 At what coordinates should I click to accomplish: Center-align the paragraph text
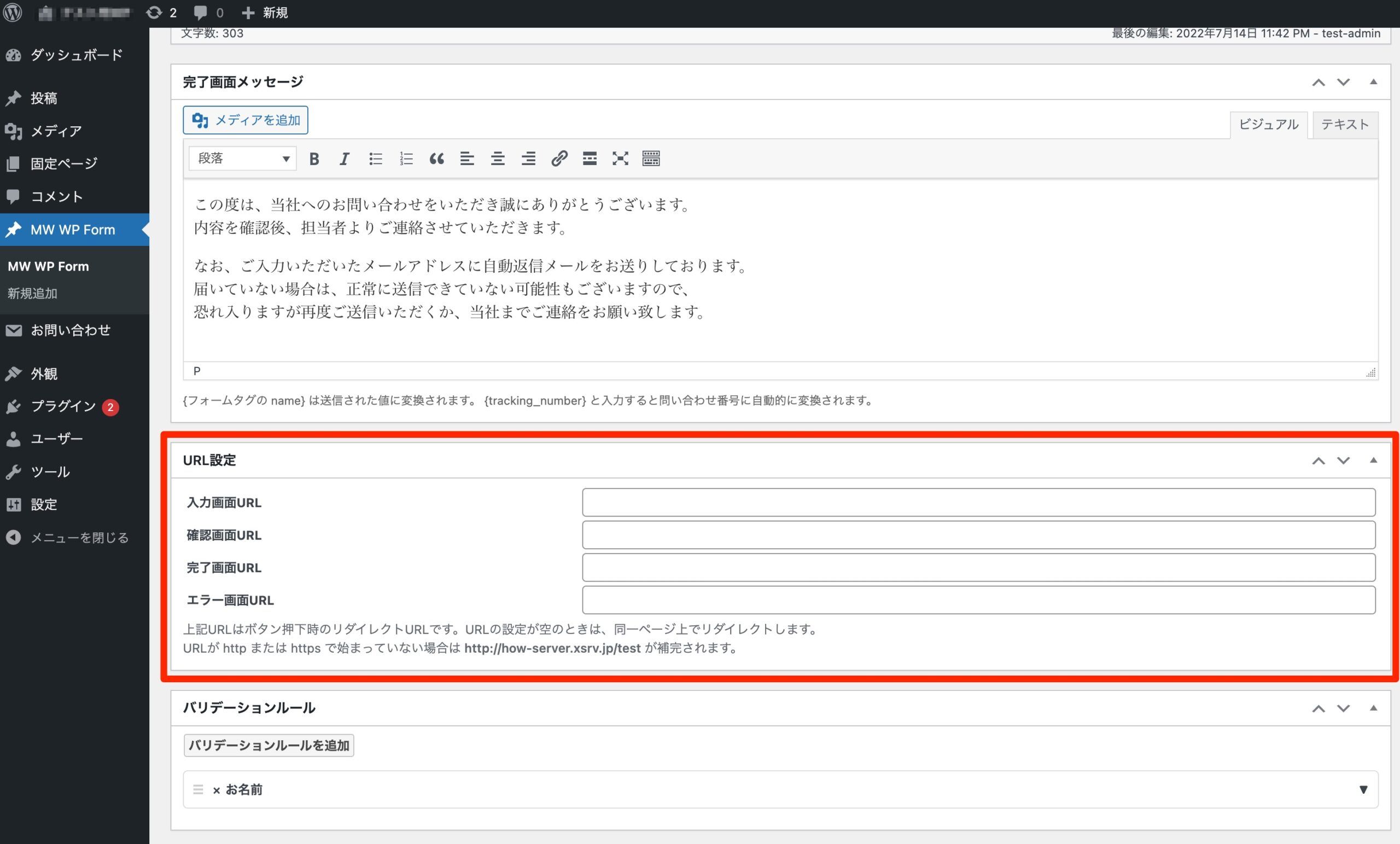point(498,159)
